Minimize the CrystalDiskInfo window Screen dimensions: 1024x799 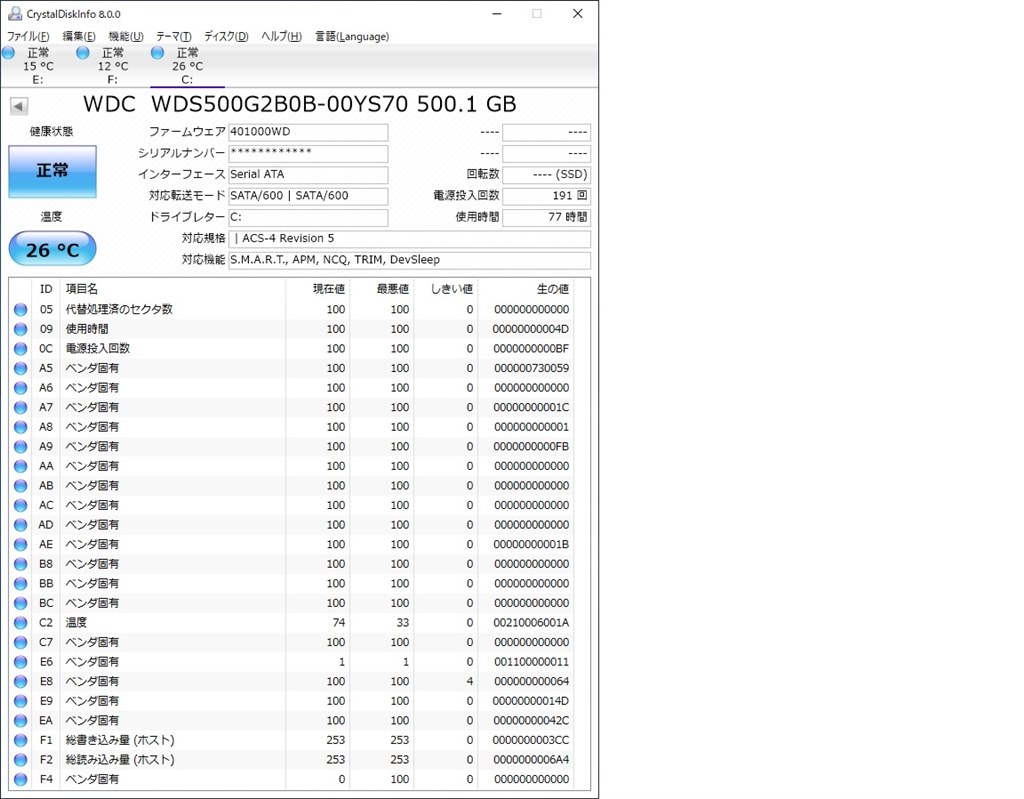click(x=497, y=14)
